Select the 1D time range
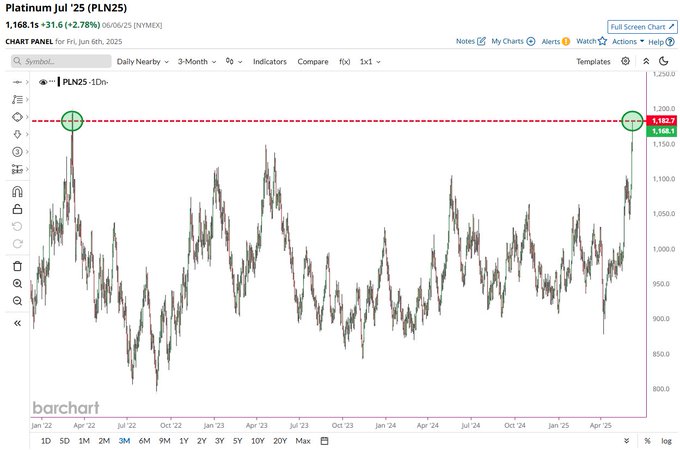 [46, 441]
